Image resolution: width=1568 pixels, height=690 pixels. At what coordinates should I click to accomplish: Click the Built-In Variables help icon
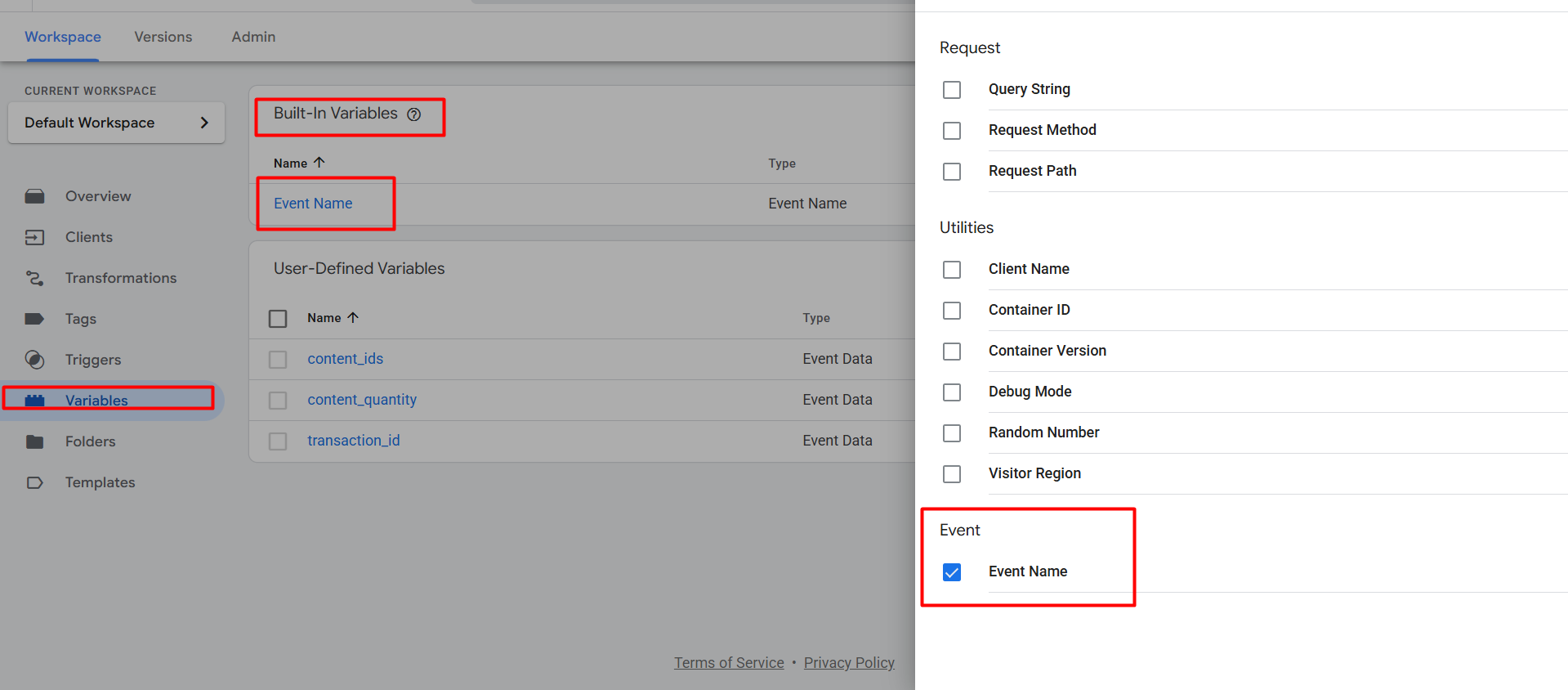pyautogui.click(x=414, y=114)
